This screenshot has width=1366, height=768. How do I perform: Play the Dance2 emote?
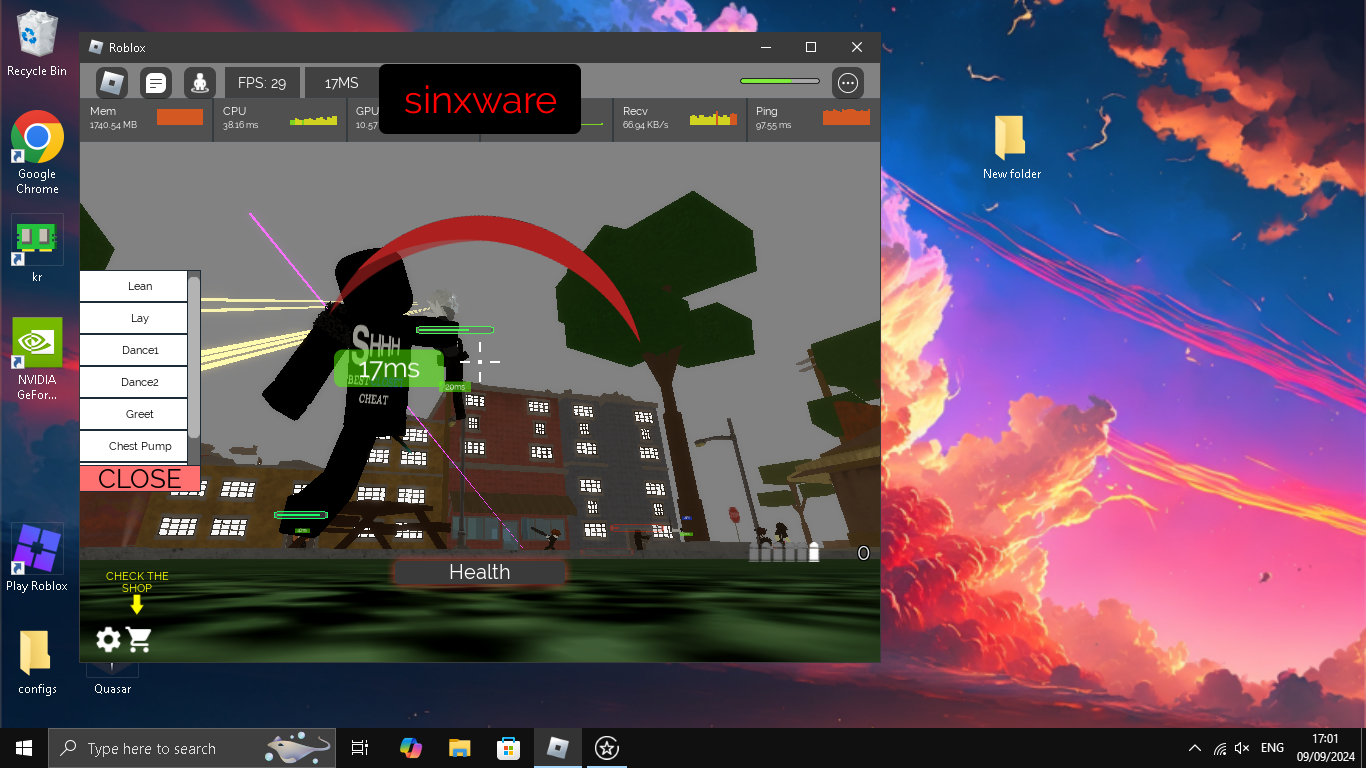click(134, 382)
